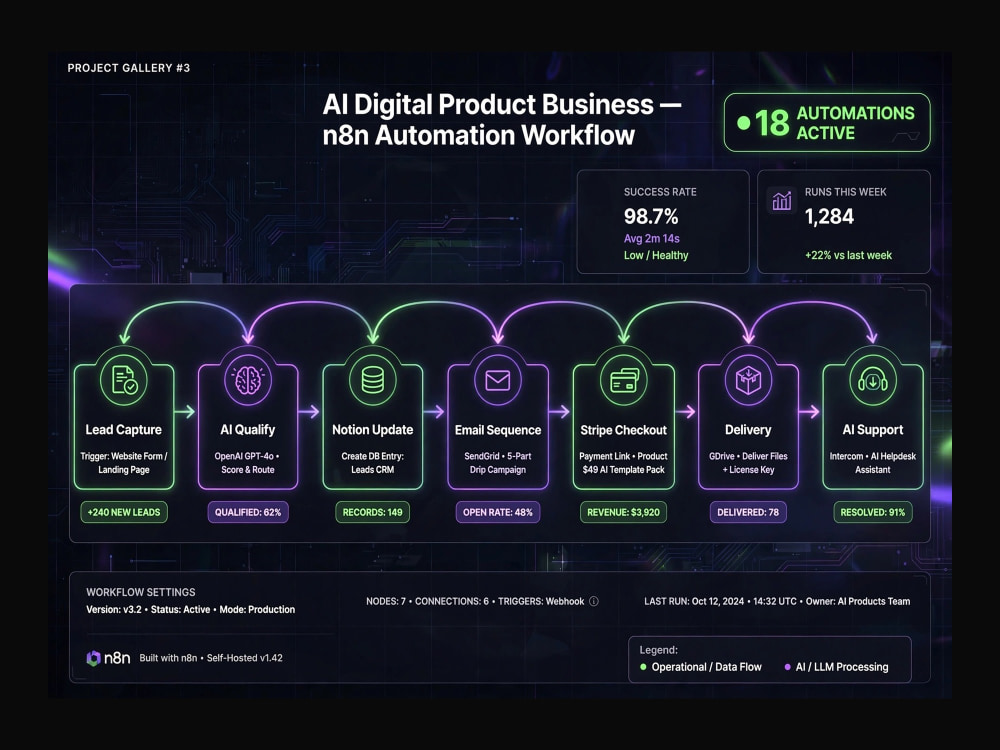The width and height of the screenshot is (1000, 750).
Task: Click the Intercom AI Helpdesk Assistant text
Action: [x=872, y=463]
